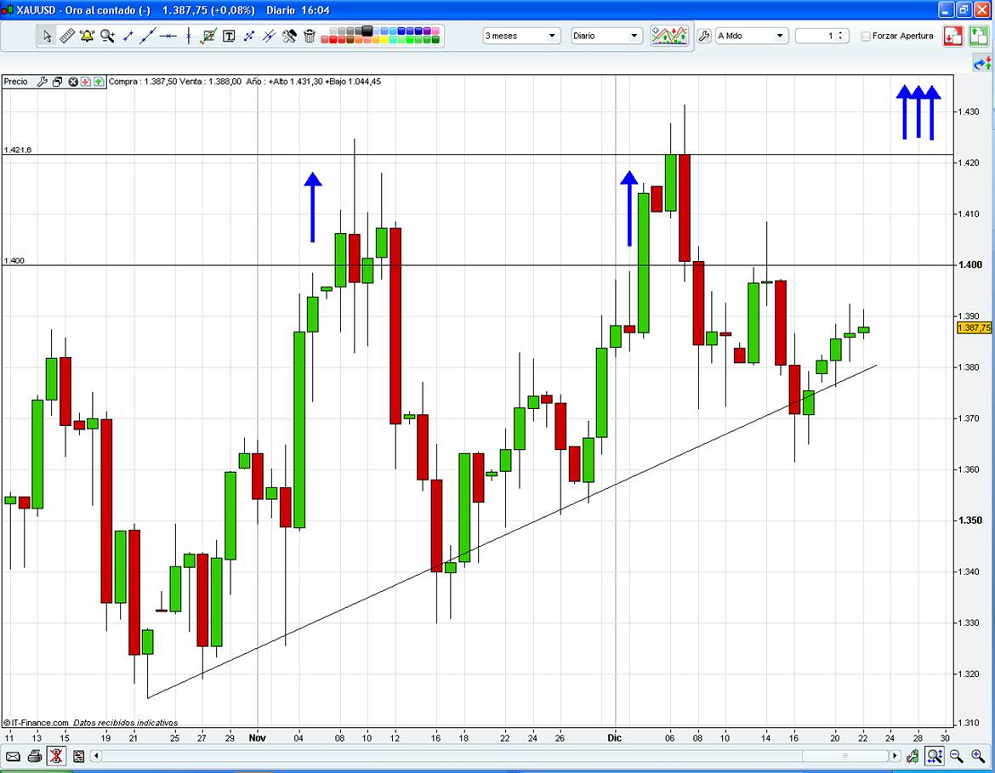Open the A Mdo order type dropdown
This screenshot has height=773, width=995.
pyautogui.click(x=752, y=36)
